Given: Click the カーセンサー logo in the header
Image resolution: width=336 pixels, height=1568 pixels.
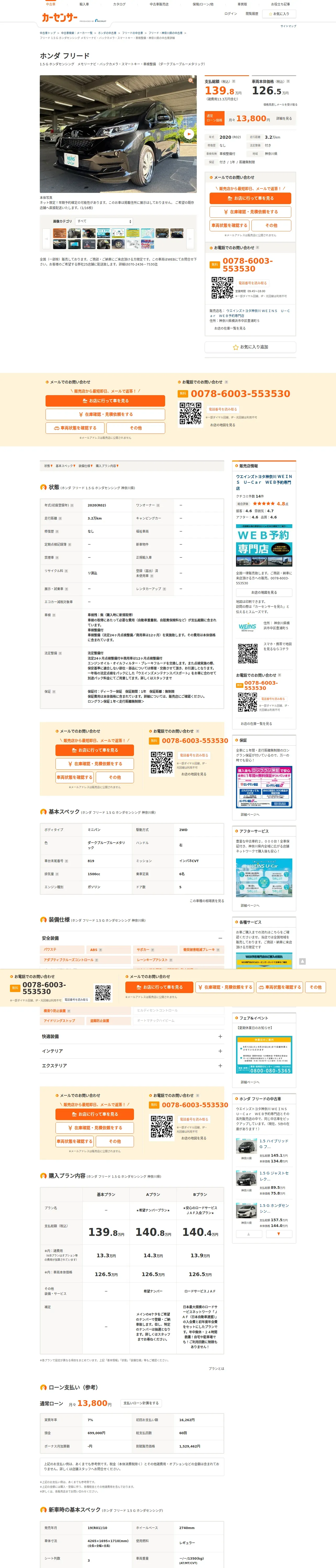Looking at the screenshot, I should click(x=60, y=18).
